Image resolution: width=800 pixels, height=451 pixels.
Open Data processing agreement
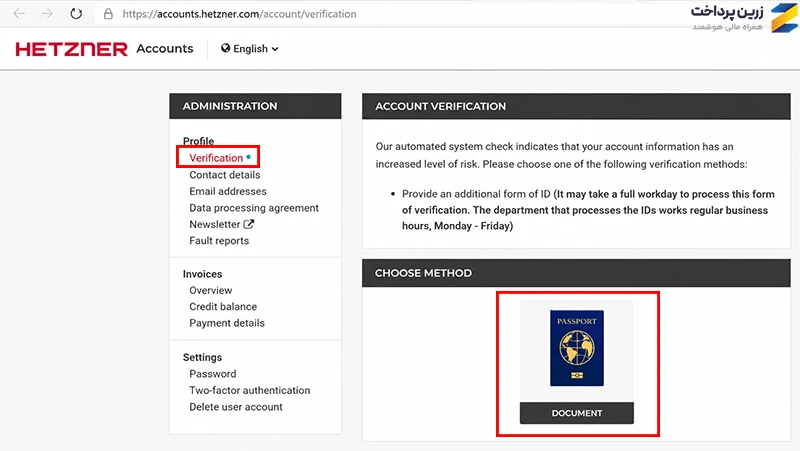point(254,208)
